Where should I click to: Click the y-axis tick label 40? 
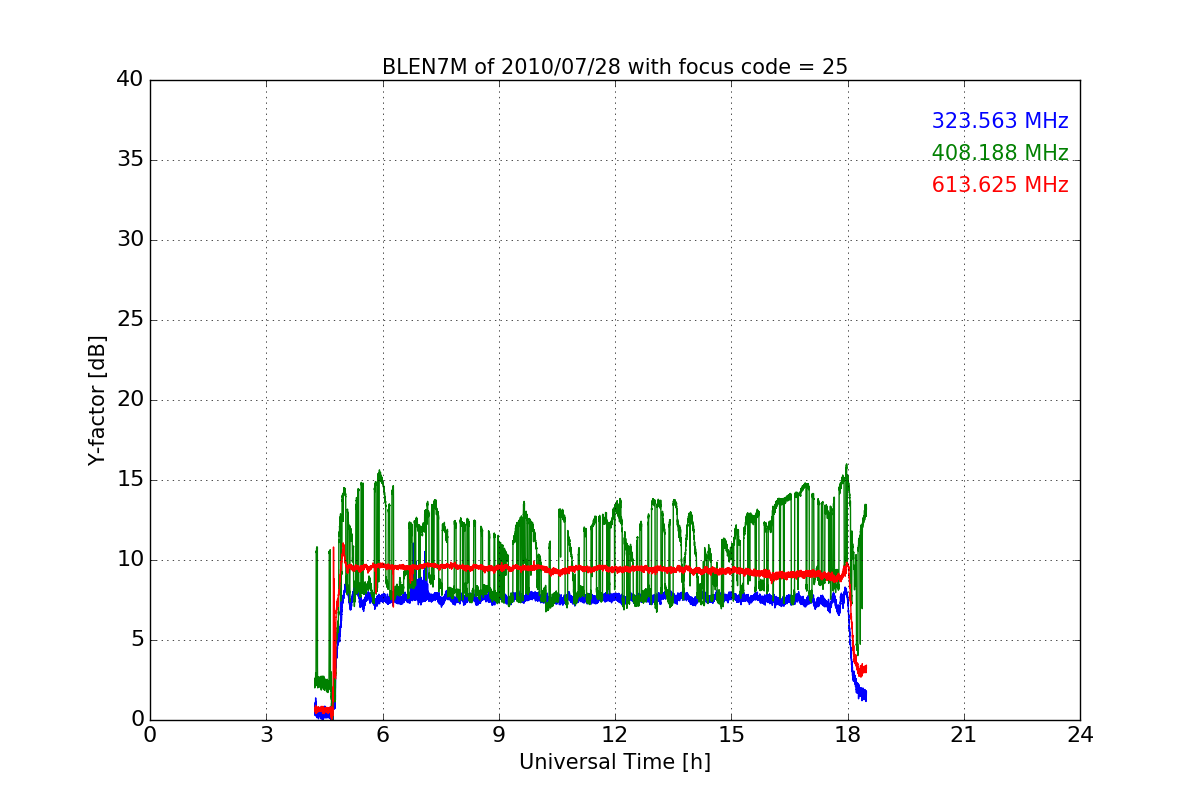pos(130,80)
